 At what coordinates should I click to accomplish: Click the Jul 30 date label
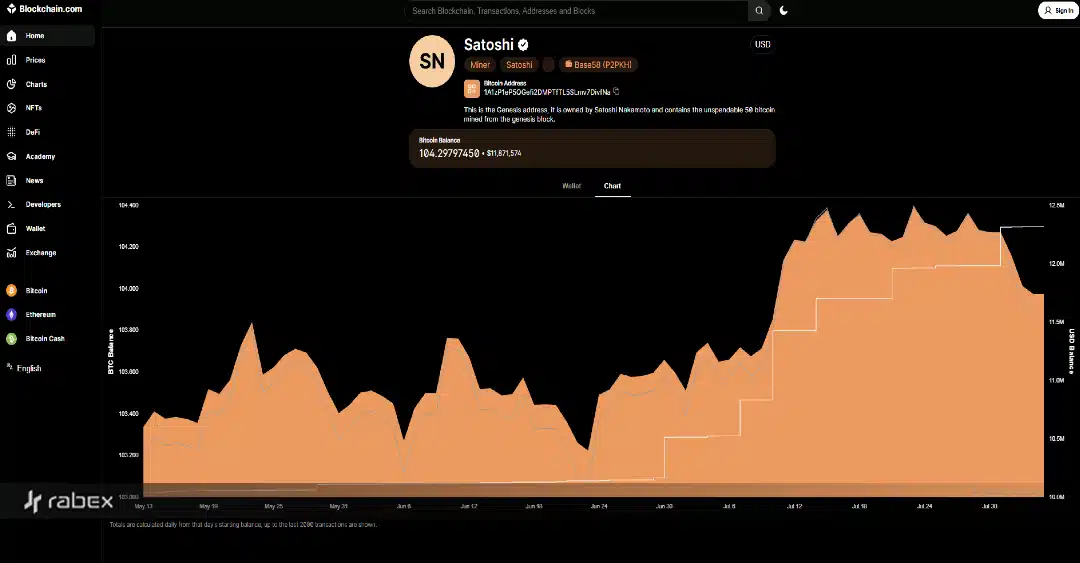989,506
